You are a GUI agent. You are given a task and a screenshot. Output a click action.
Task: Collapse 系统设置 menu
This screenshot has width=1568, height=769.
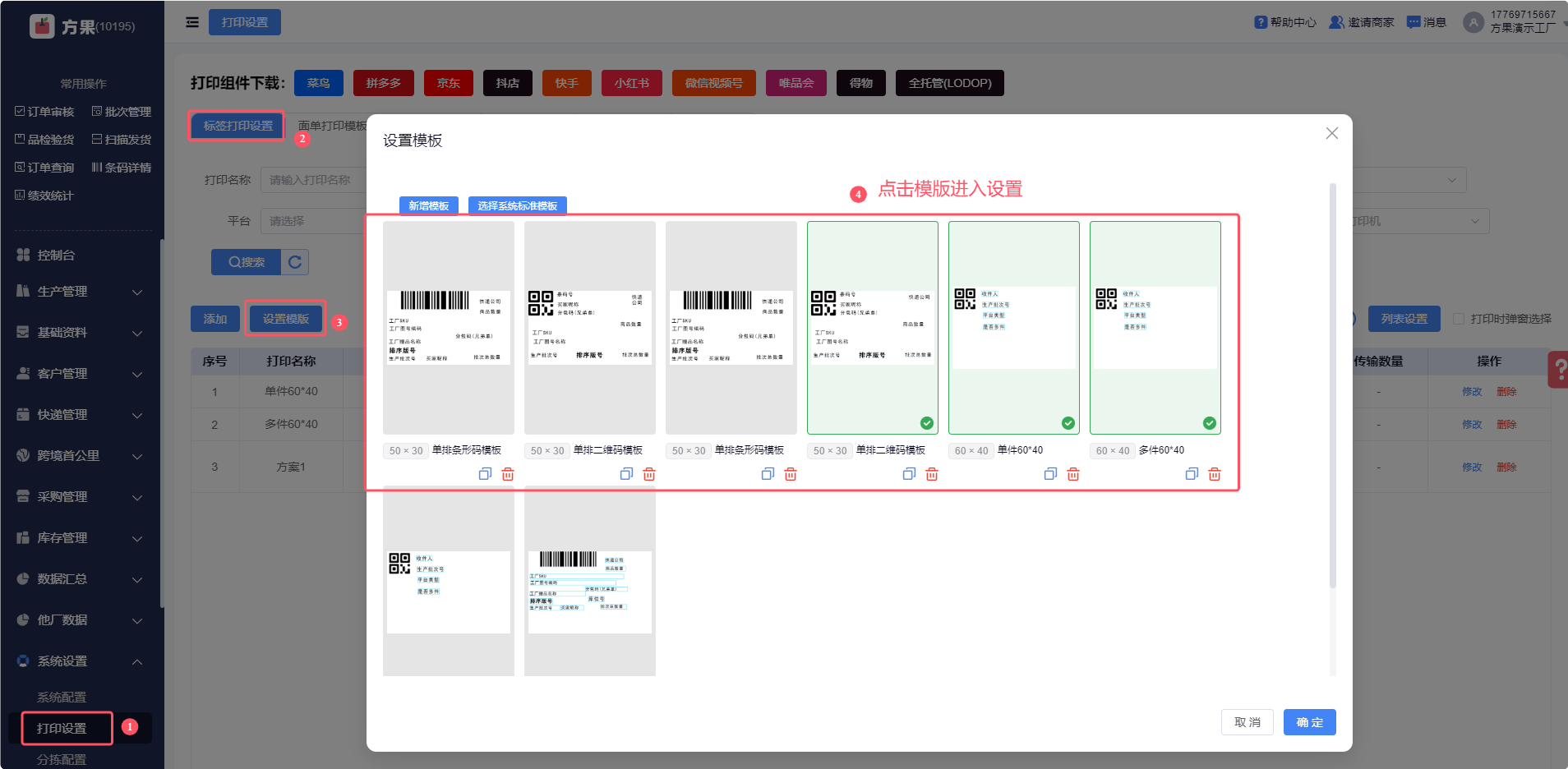[x=80, y=661]
